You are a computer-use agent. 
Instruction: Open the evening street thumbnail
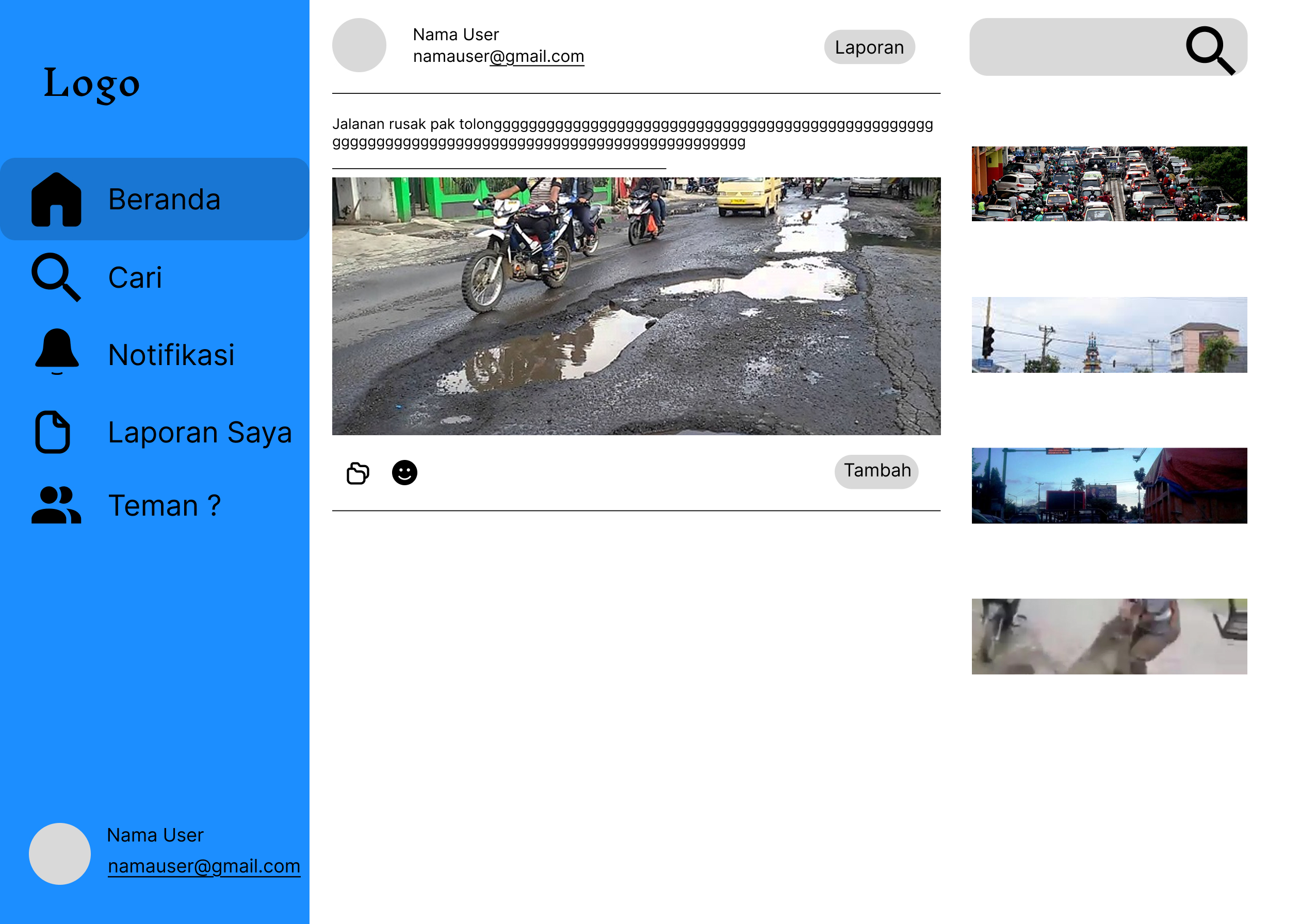1109,485
